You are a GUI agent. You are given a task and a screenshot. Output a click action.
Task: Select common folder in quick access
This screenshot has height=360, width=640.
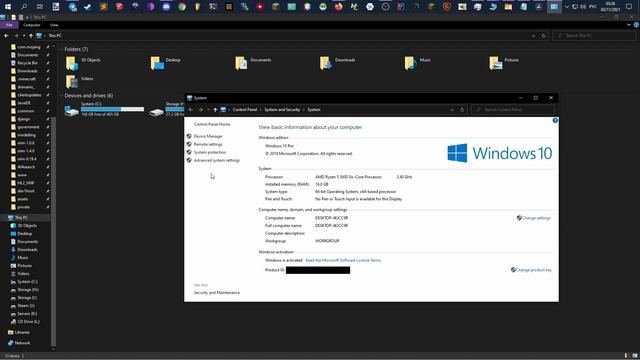coord(26,111)
